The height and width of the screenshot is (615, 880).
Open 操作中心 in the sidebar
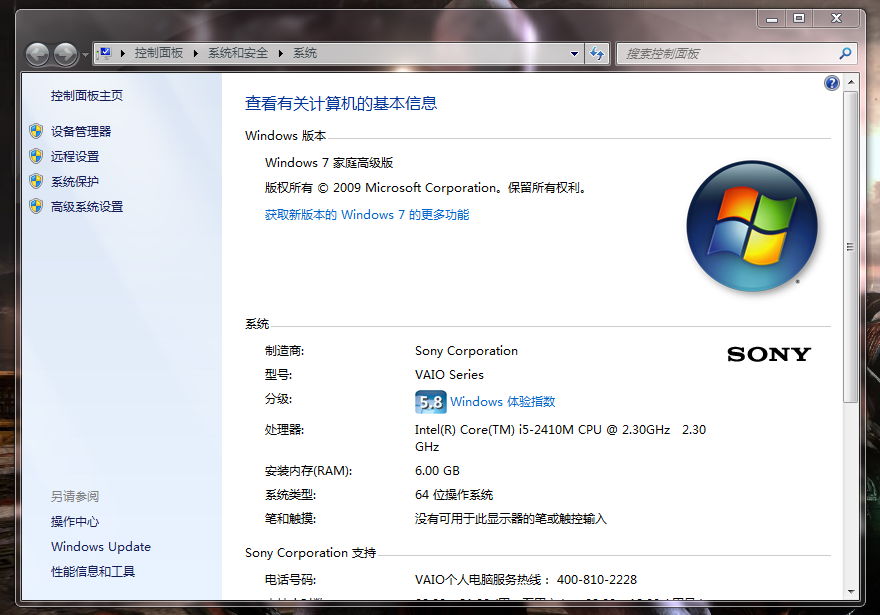click(x=75, y=522)
